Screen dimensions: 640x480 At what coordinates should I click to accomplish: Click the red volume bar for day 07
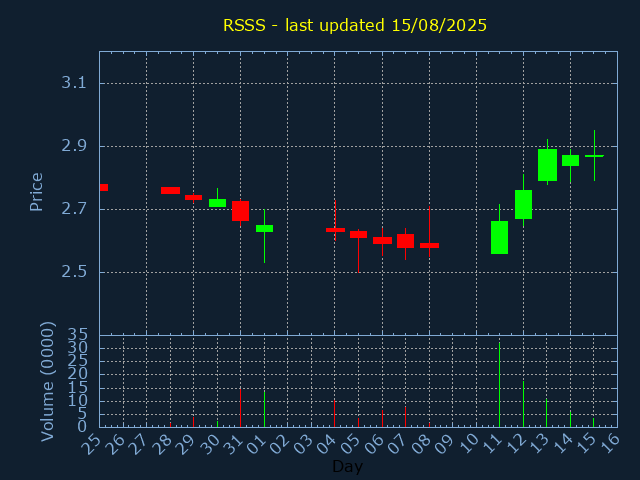pyautogui.click(x=405, y=417)
